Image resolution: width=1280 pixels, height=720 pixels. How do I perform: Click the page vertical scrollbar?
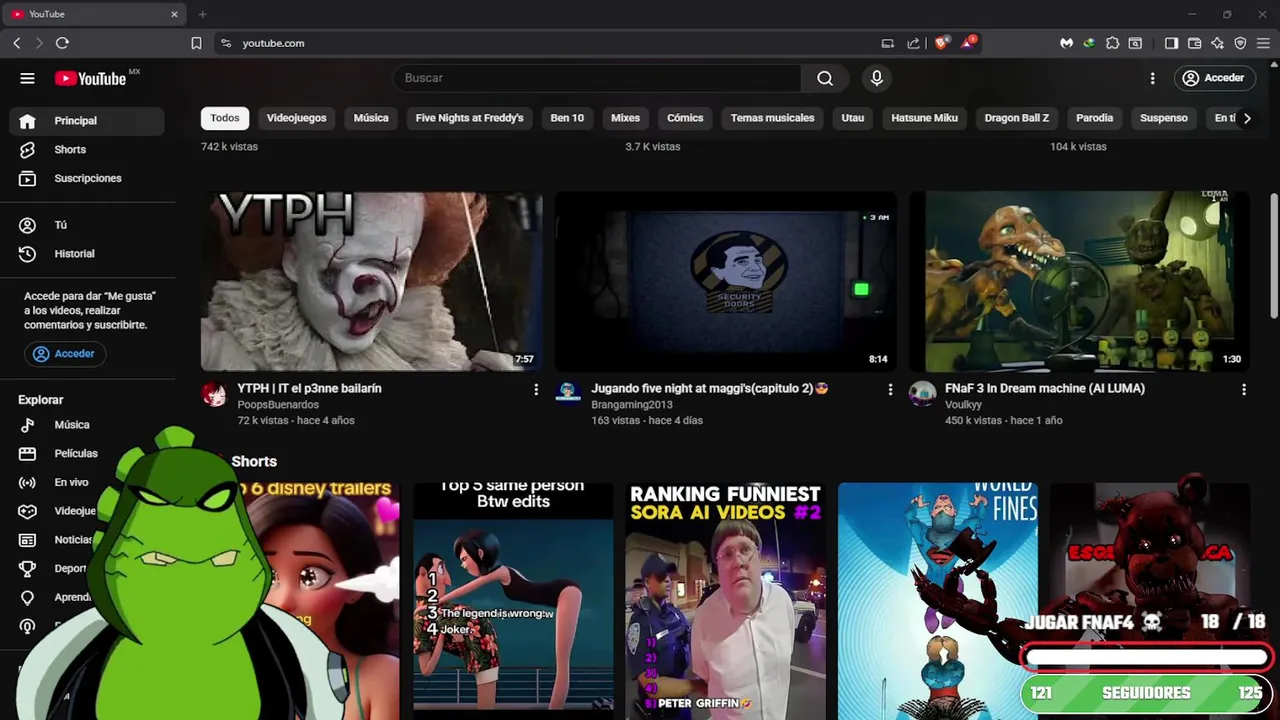(x=1274, y=257)
